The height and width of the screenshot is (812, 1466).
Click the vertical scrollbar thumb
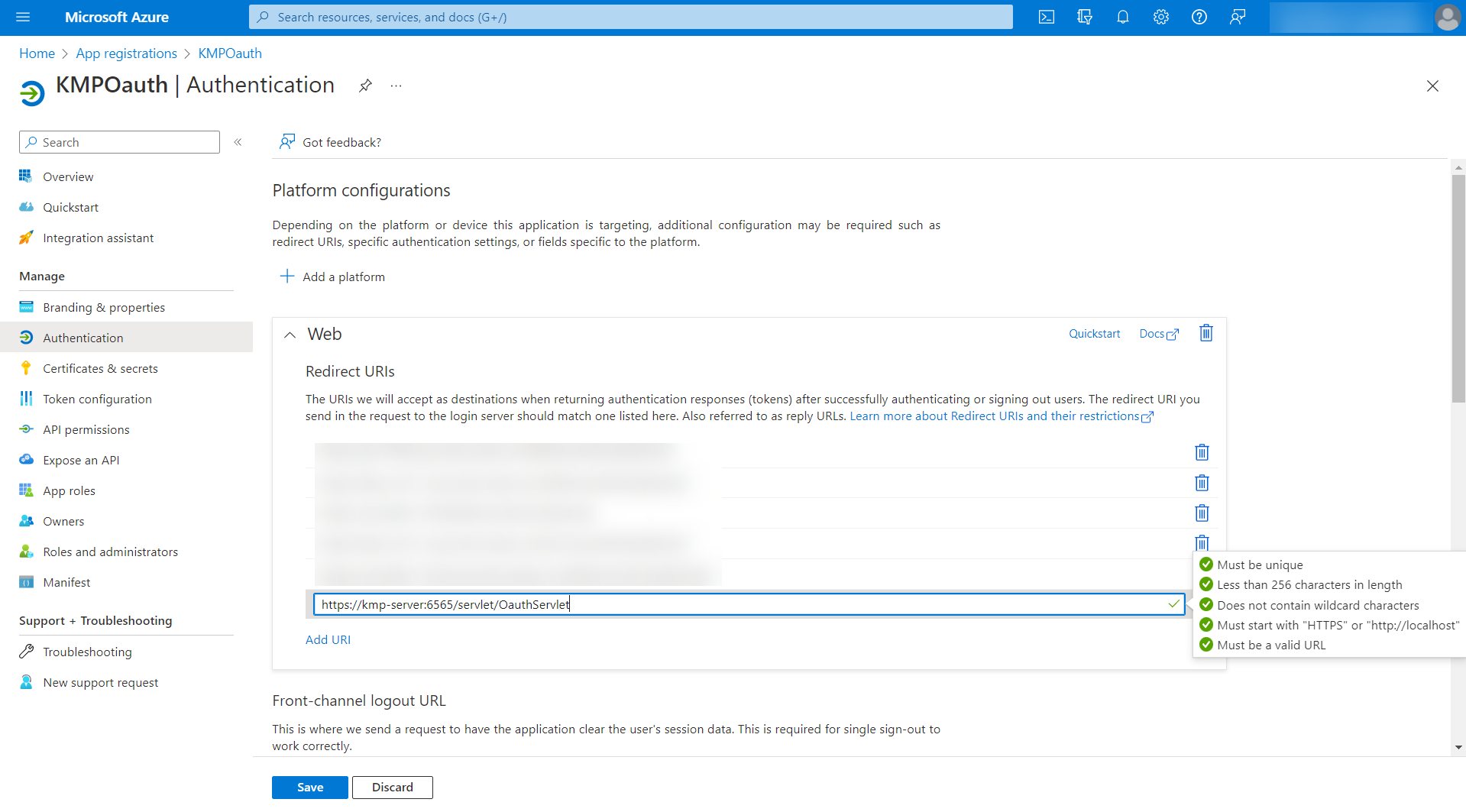point(1458,288)
